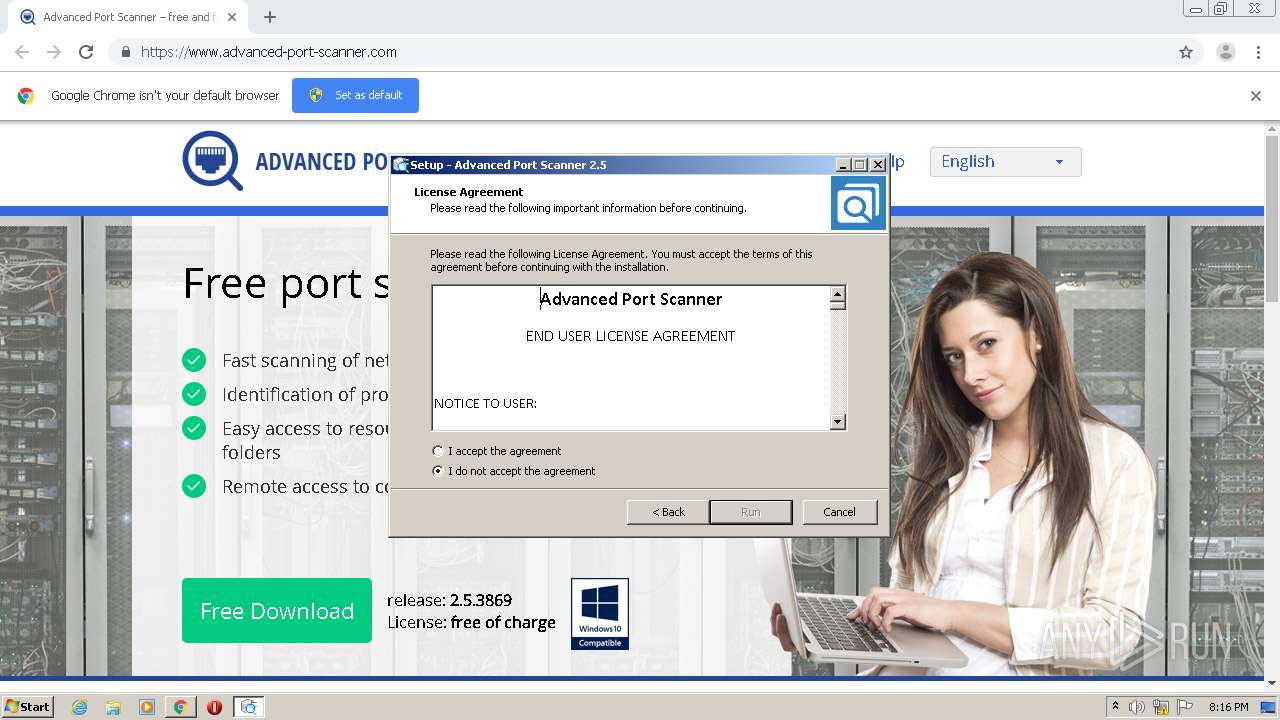The width and height of the screenshot is (1280, 720).
Task: Click the network tray icon
Action: coord(1161,707)
